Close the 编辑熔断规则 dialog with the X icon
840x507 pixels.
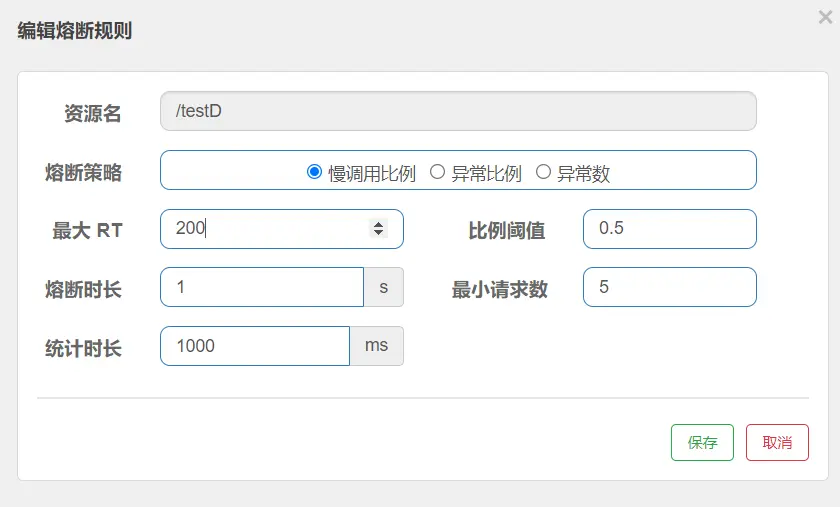click(826, 17)
